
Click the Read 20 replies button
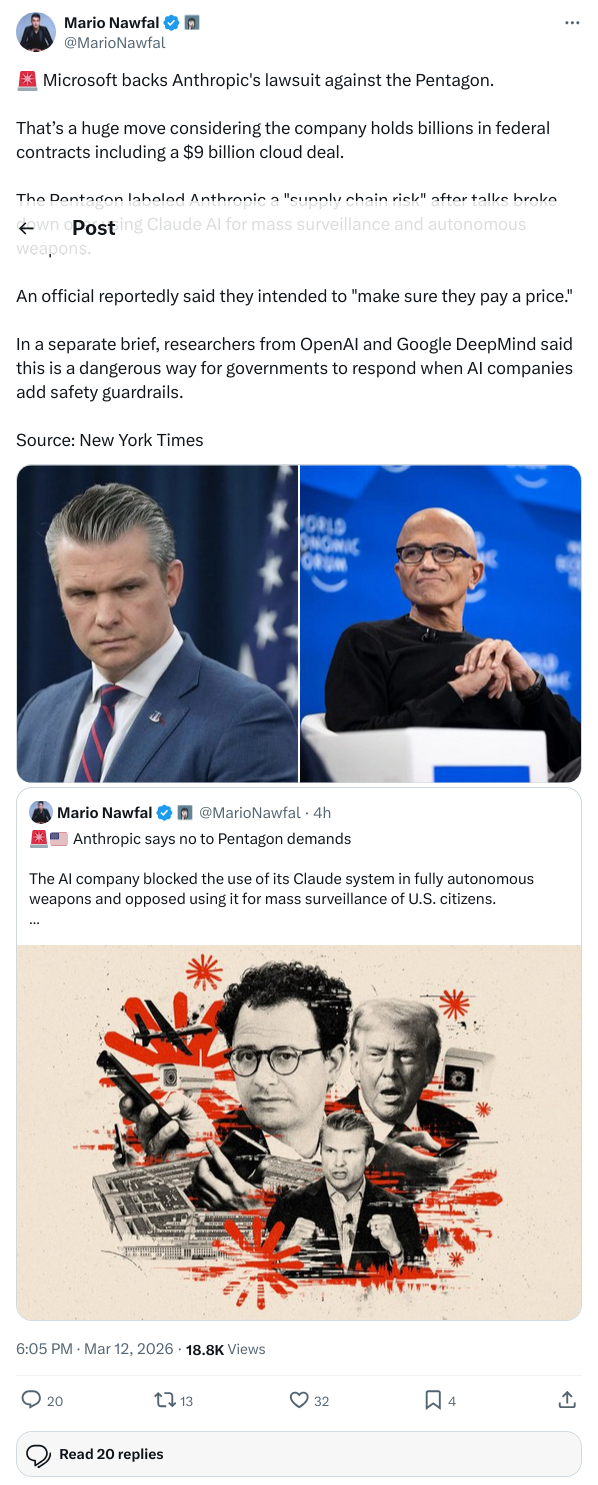pyautogui.click(x=299, y=1454)
